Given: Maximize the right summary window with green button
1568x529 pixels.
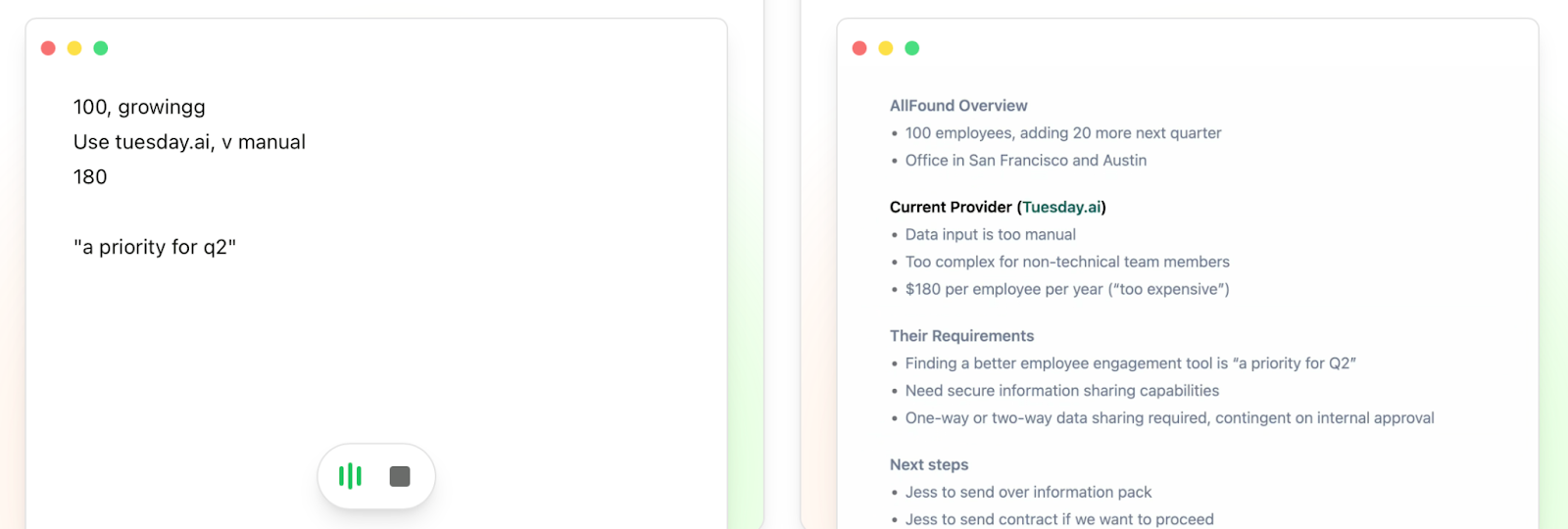Looking at the screenshot, I should [912, 48].
